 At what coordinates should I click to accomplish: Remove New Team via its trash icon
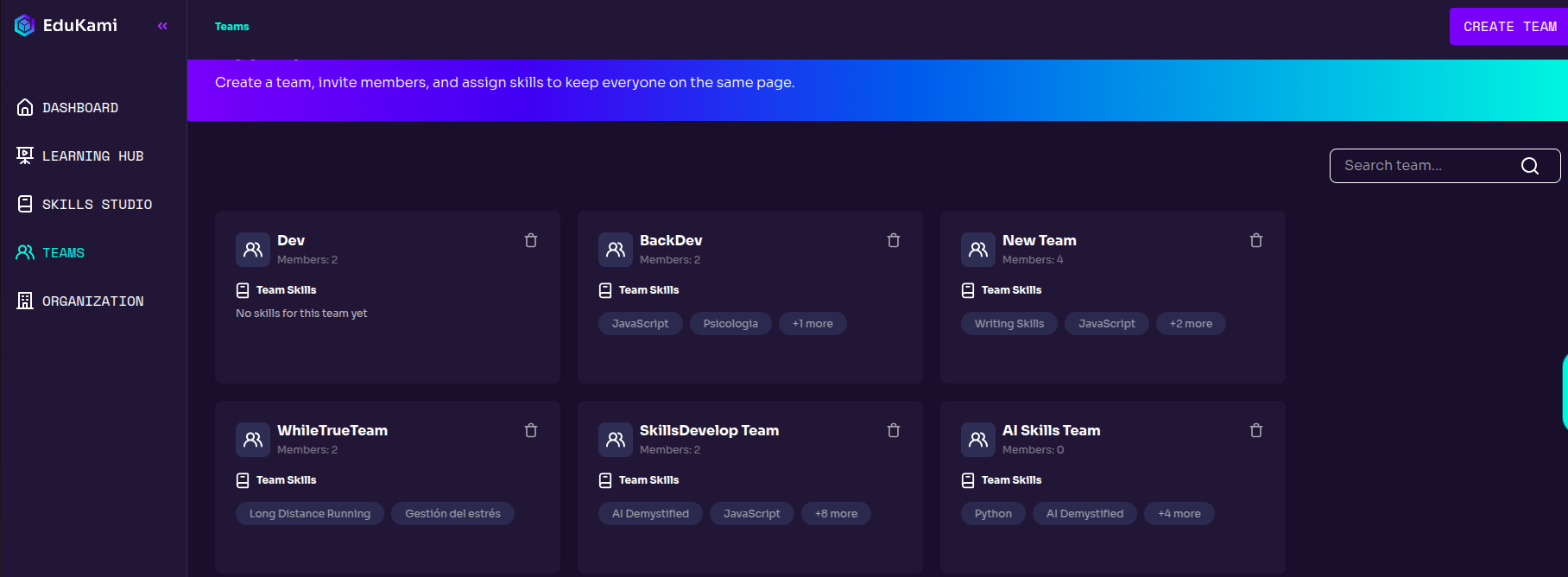point(1256,240)
